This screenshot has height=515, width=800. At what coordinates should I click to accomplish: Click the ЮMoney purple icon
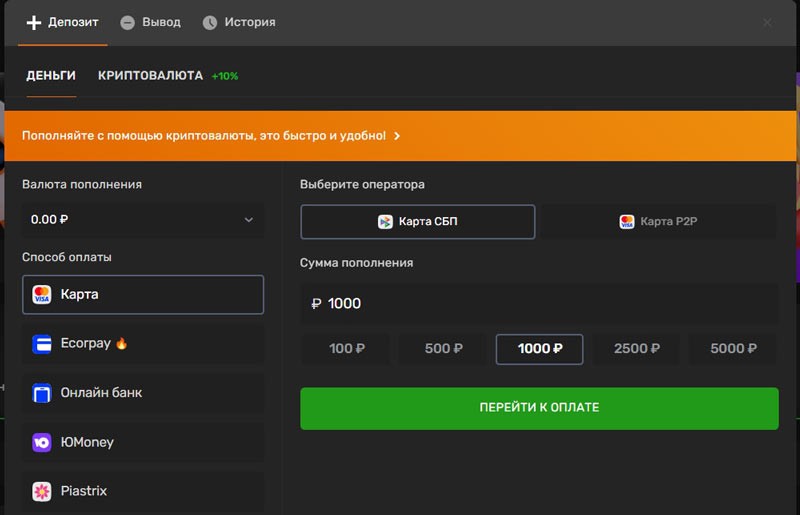click(42, 442)
